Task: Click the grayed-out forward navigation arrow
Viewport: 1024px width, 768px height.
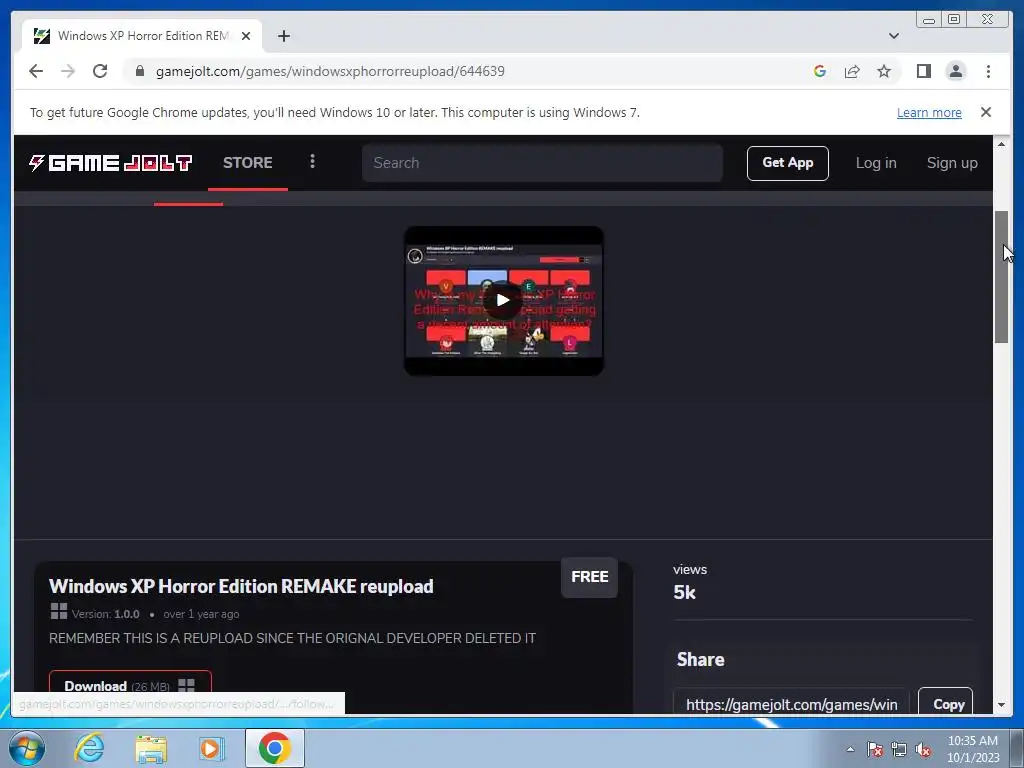Action: click(x=68, y=71)
